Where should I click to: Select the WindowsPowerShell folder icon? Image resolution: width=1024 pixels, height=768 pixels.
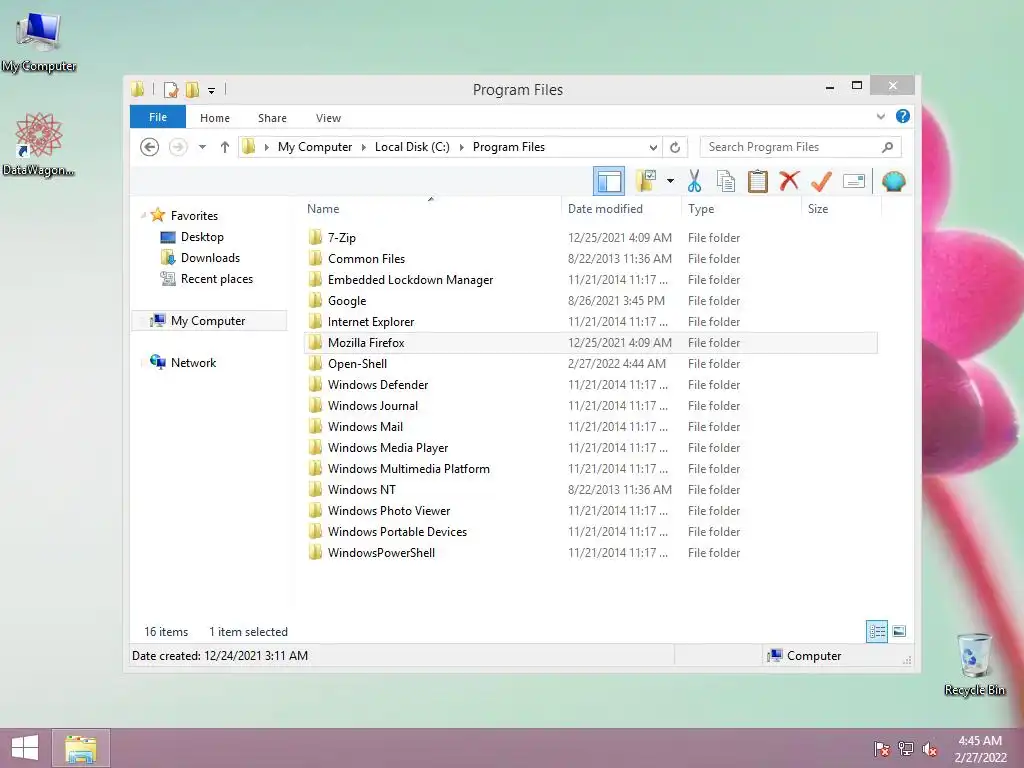pos(315,552)
